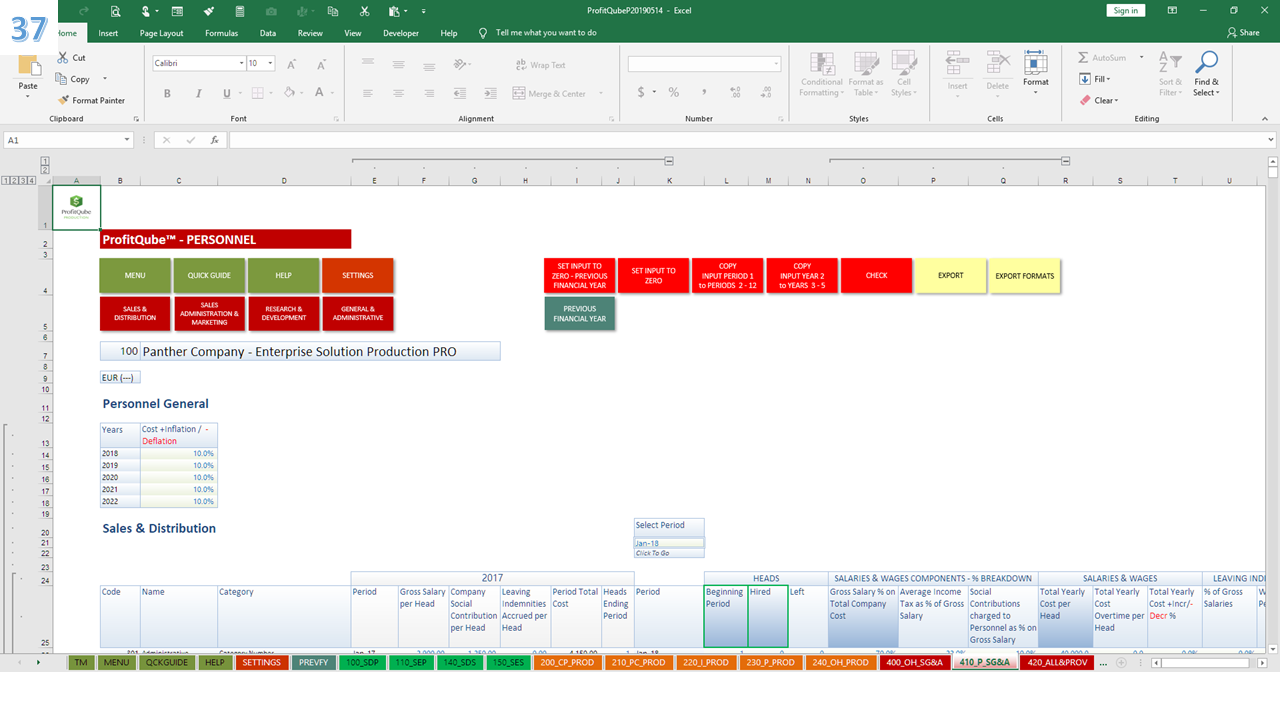Select column outline level 2 button

[45, 170]
